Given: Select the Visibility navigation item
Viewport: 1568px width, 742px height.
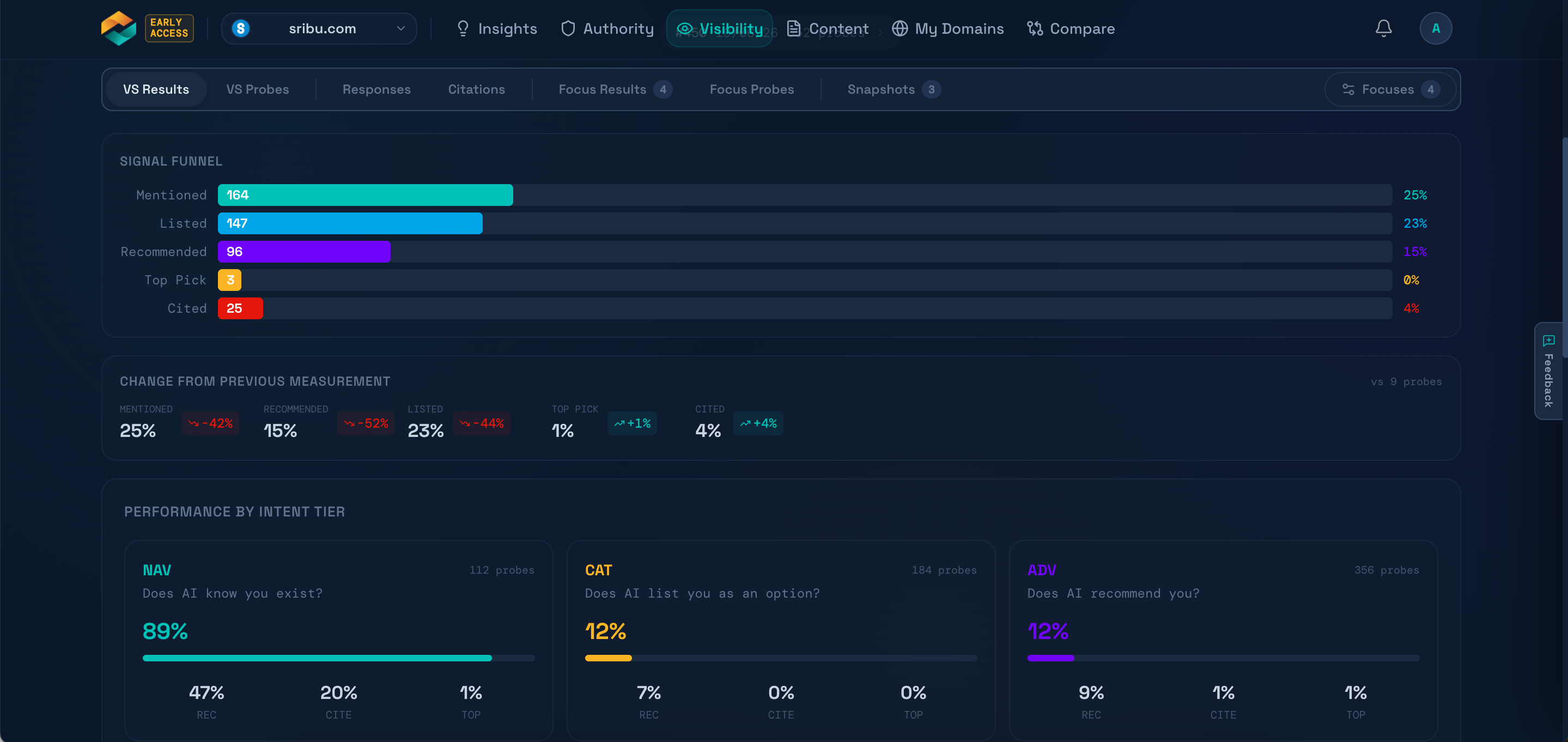Looking at the screenshot, I should point(720,29).
